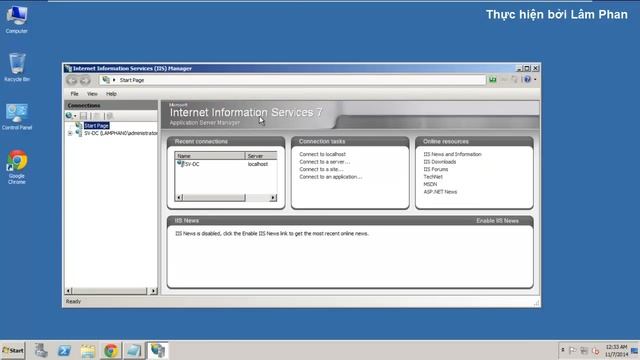Click left arrow of Recent connections scrollbar

[x=179, y=198]
